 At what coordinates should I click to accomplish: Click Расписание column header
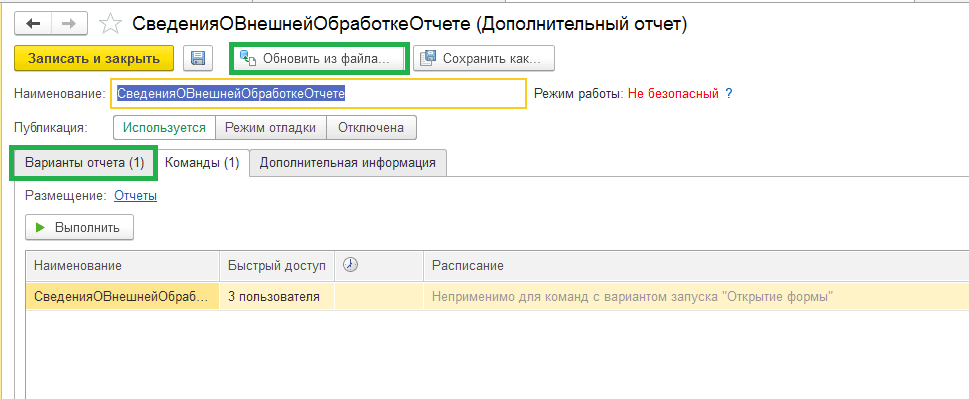(x=696, y=265)
